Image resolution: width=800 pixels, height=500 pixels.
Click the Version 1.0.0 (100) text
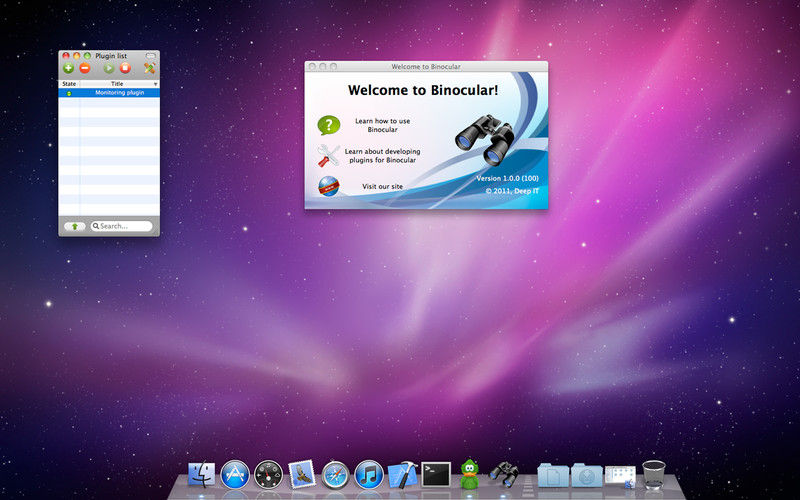tap(507, 178)
